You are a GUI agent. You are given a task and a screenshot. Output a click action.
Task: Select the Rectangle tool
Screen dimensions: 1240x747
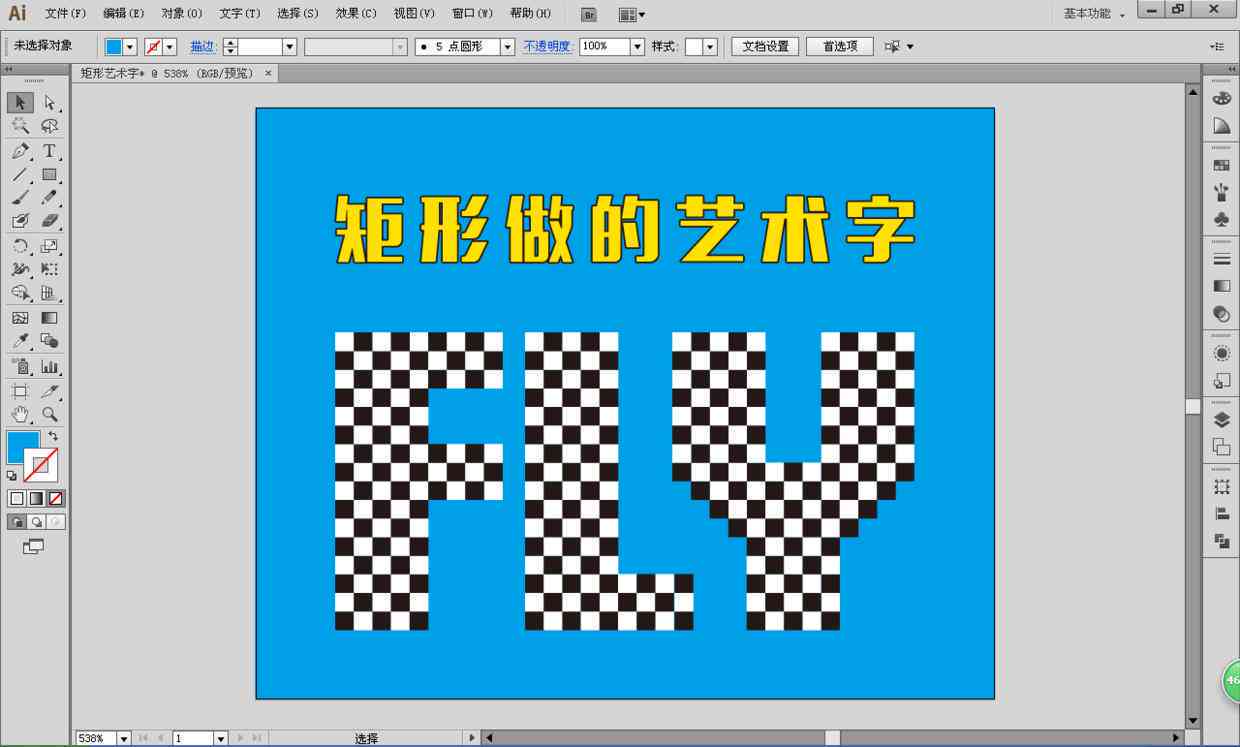coord(49,174)
